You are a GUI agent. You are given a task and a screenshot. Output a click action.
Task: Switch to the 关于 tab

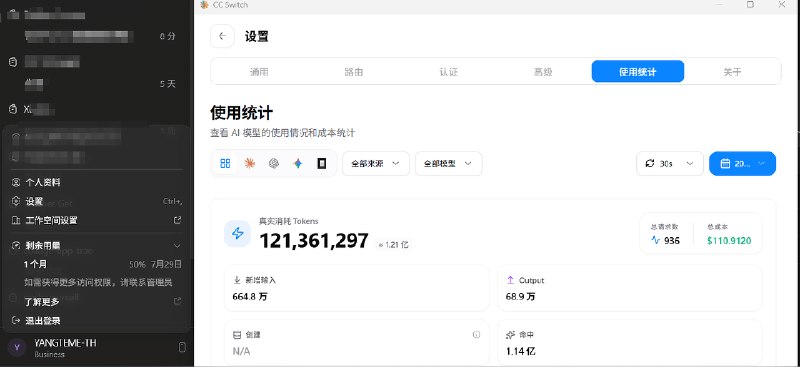pos(732,71)
